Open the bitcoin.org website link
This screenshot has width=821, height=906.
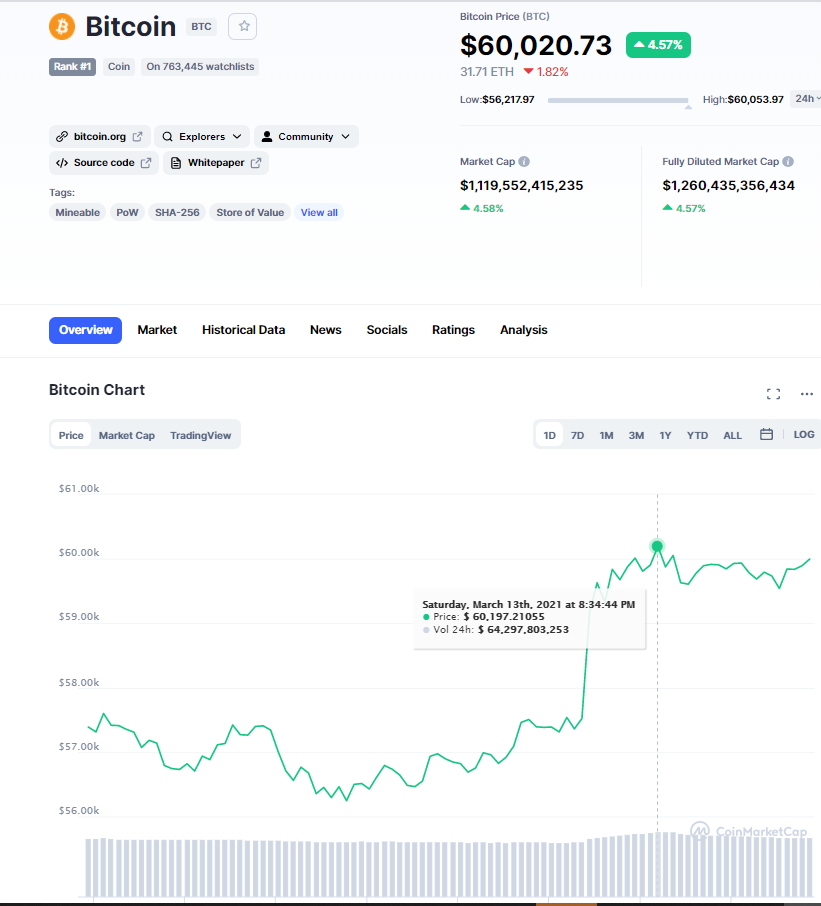click(99, 137)
